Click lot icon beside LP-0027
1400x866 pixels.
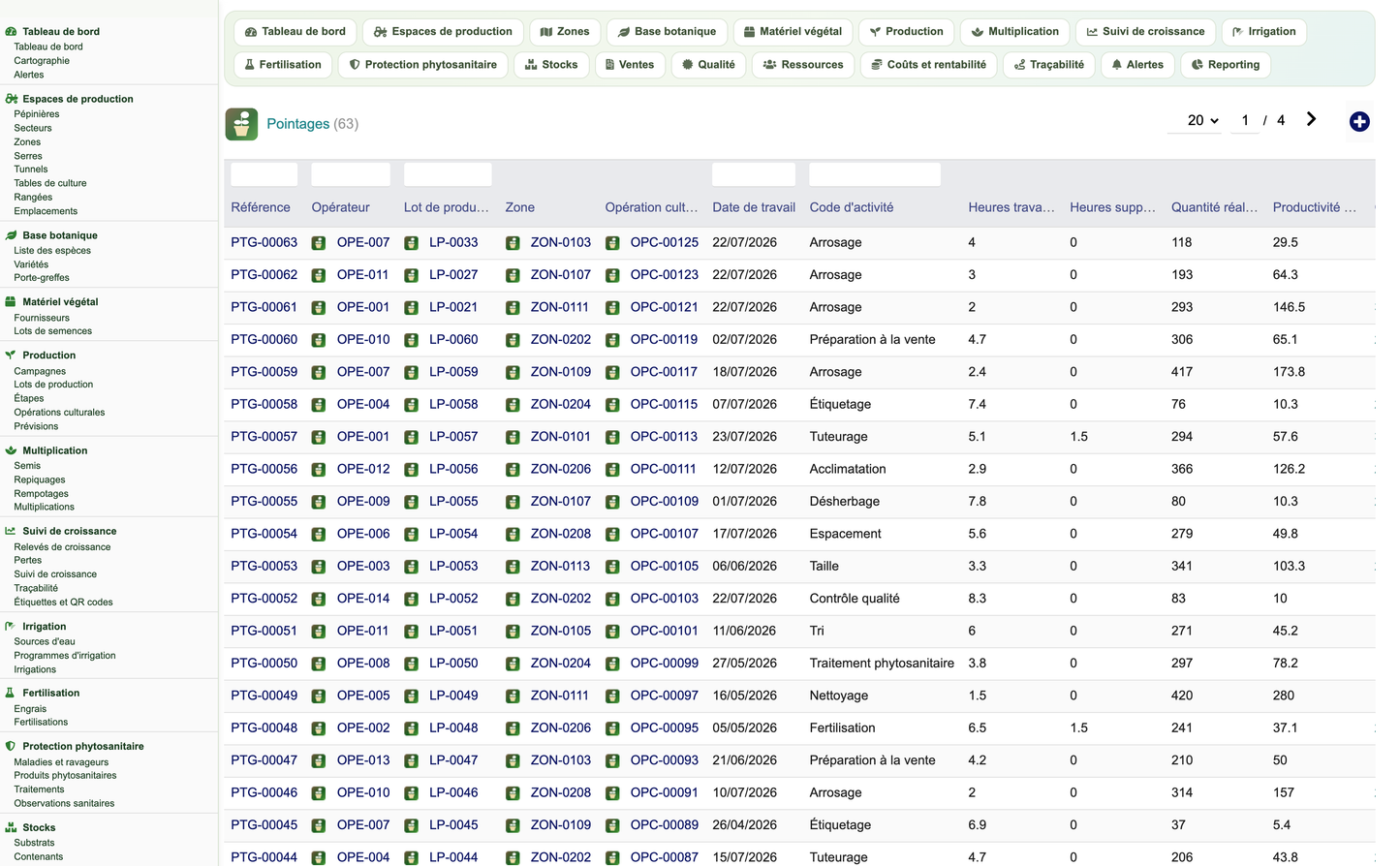pyautogui.click(x=411, y=275)
